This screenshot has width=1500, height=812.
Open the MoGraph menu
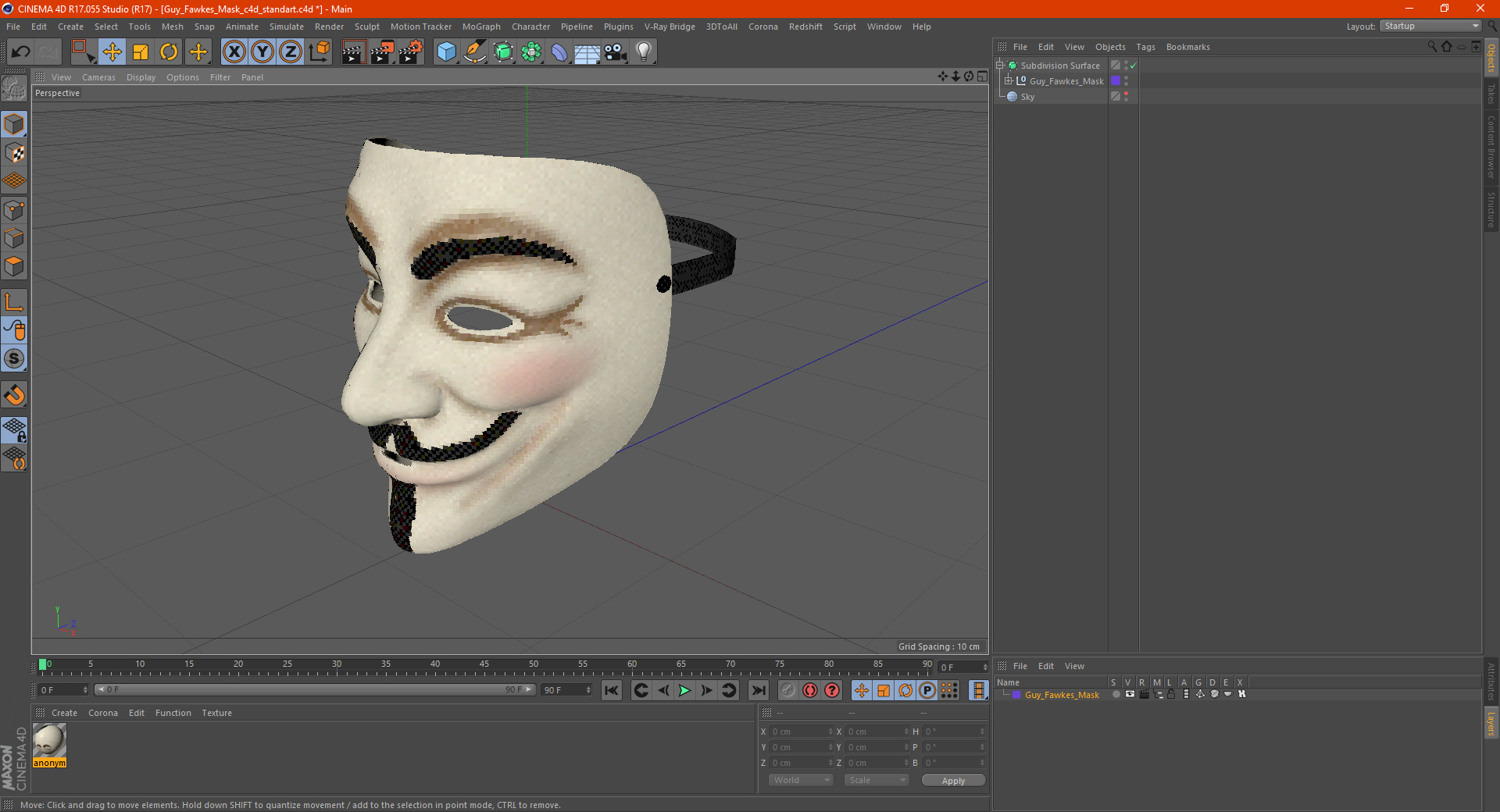(481, 27)
